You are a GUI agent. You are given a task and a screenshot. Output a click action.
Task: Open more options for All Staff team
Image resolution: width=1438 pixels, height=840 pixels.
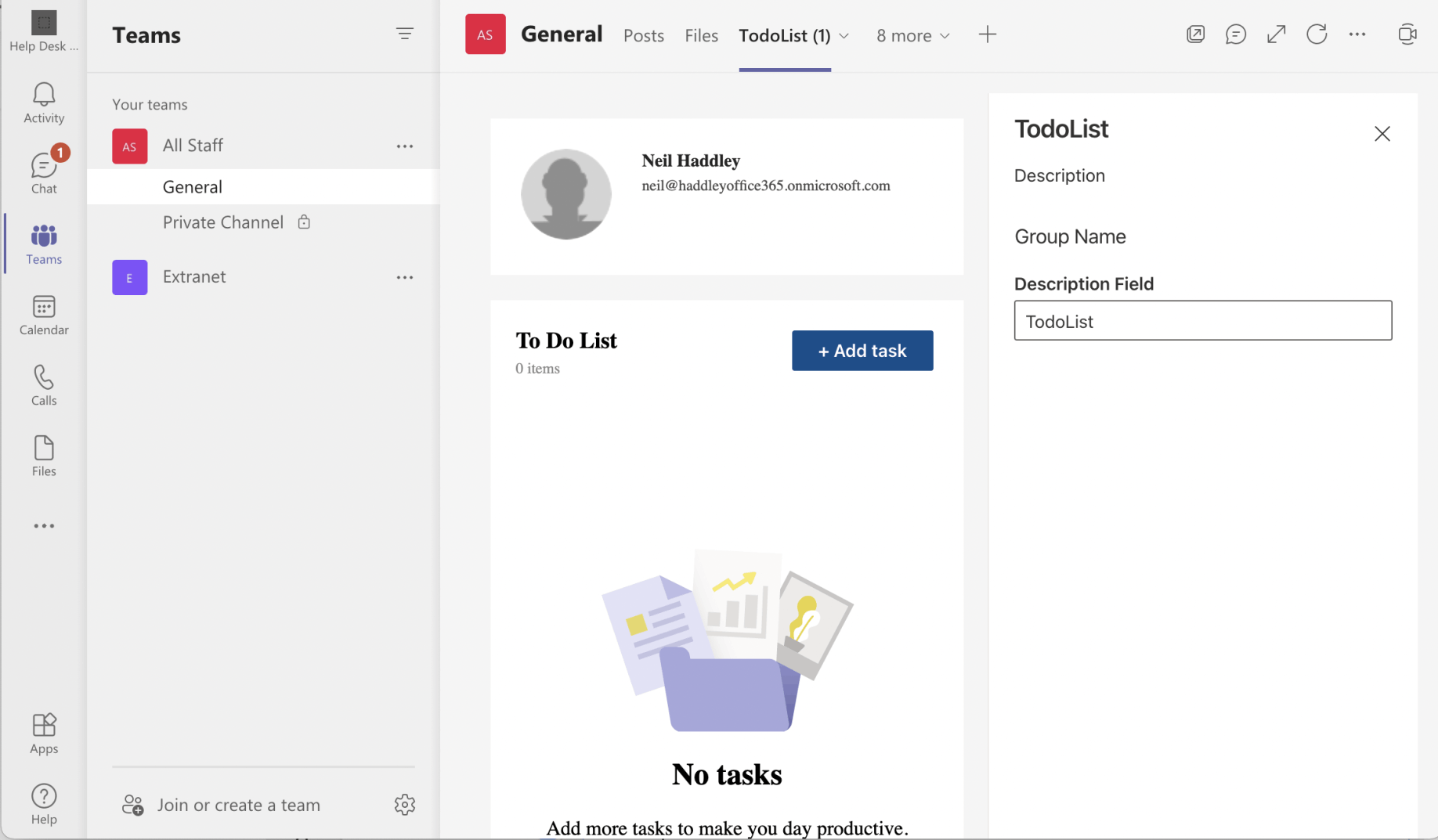(x=405, y=146)
